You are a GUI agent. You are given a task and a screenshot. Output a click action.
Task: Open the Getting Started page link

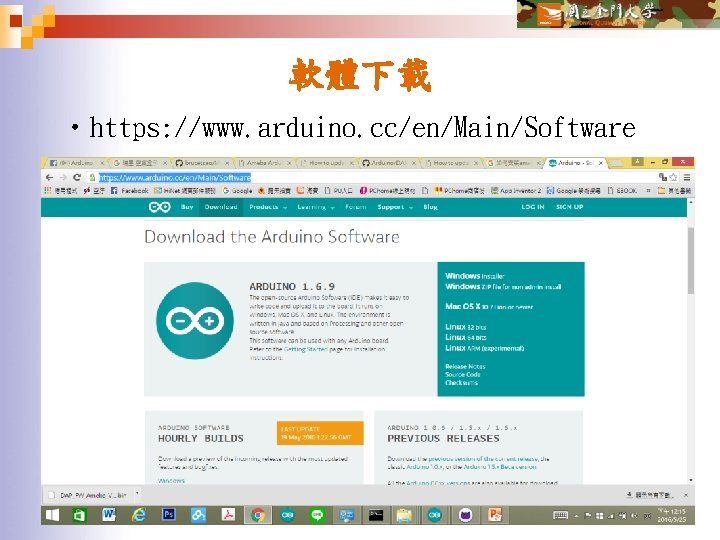(305, 349)
